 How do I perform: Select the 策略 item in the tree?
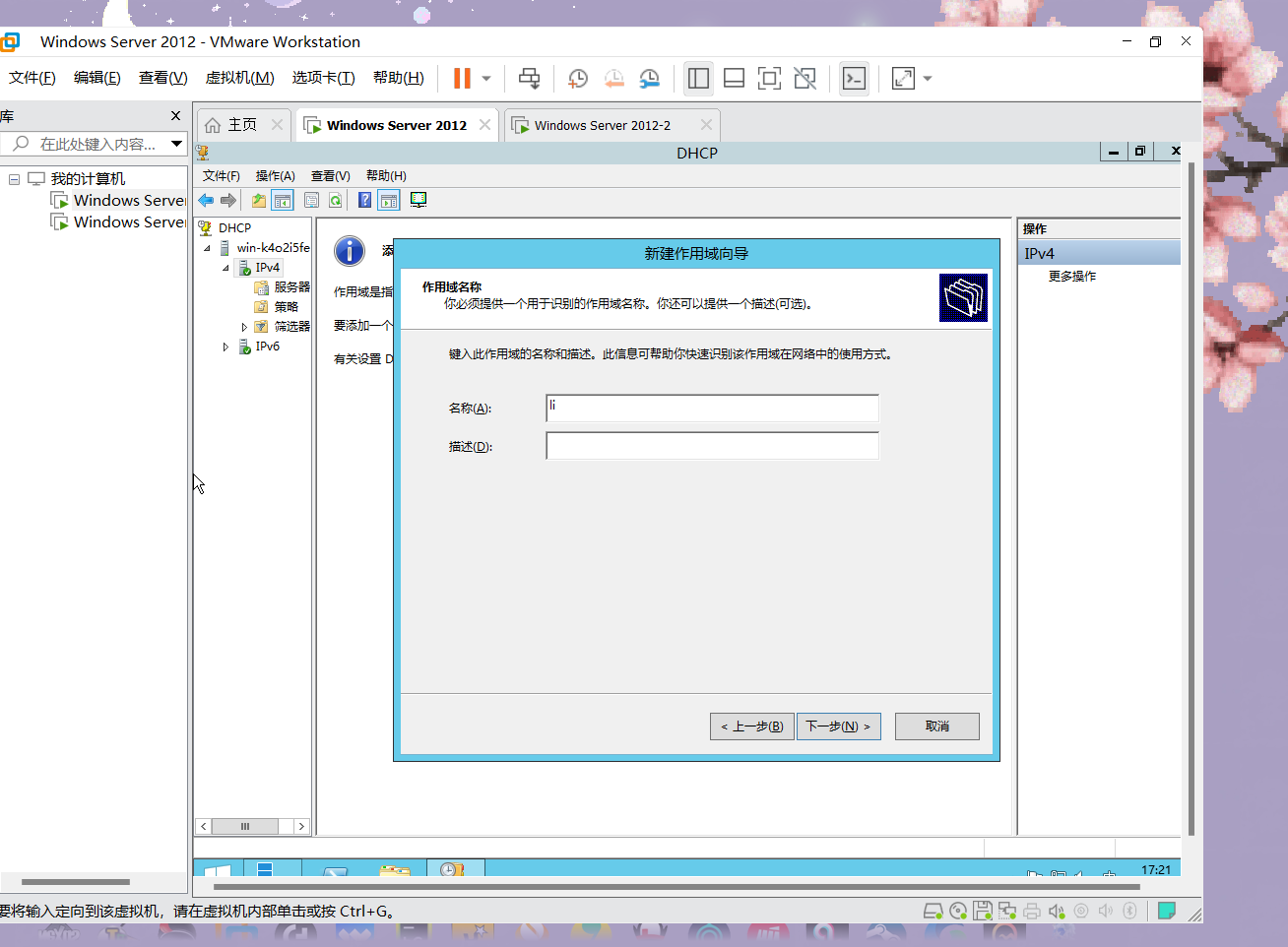[276, 307]
